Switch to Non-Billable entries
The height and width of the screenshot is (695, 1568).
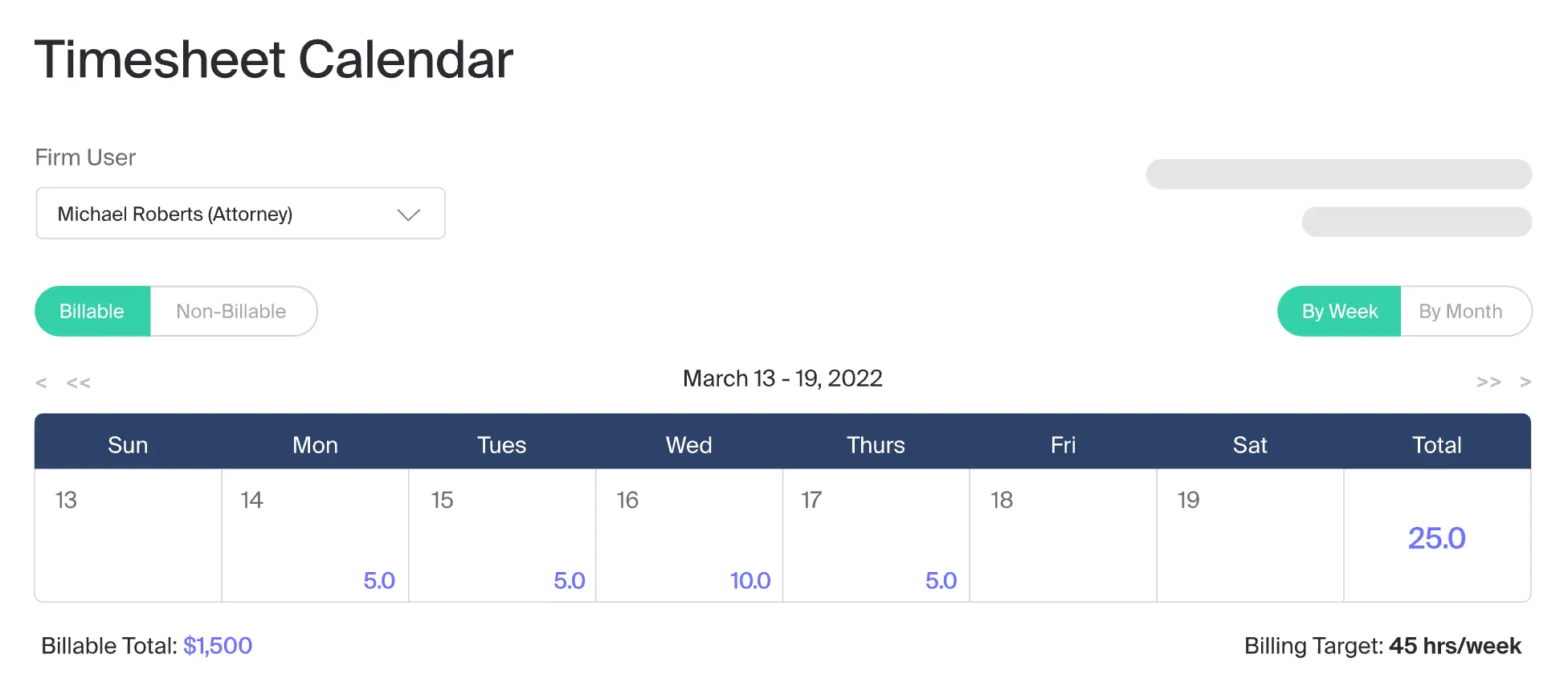point(233,311)
